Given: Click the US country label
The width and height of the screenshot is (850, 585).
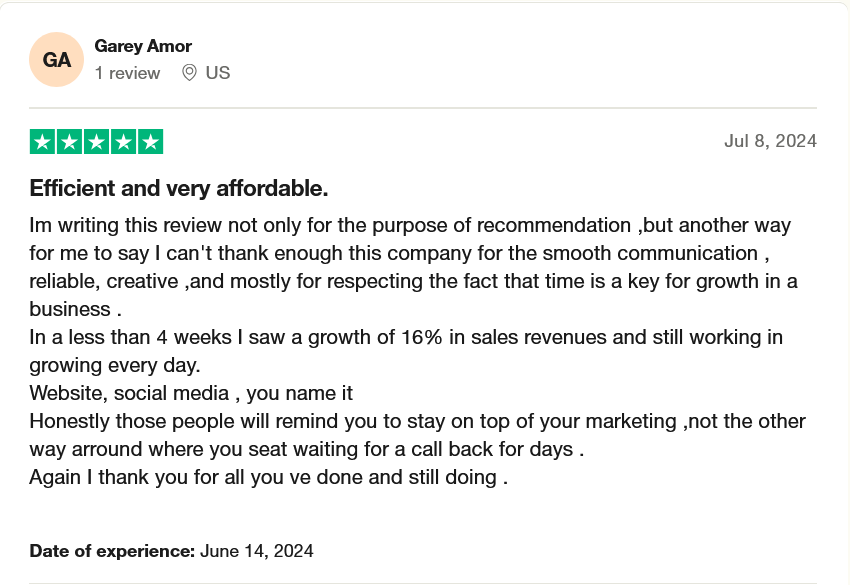Looking at the screenshot, I should point(218,73).
